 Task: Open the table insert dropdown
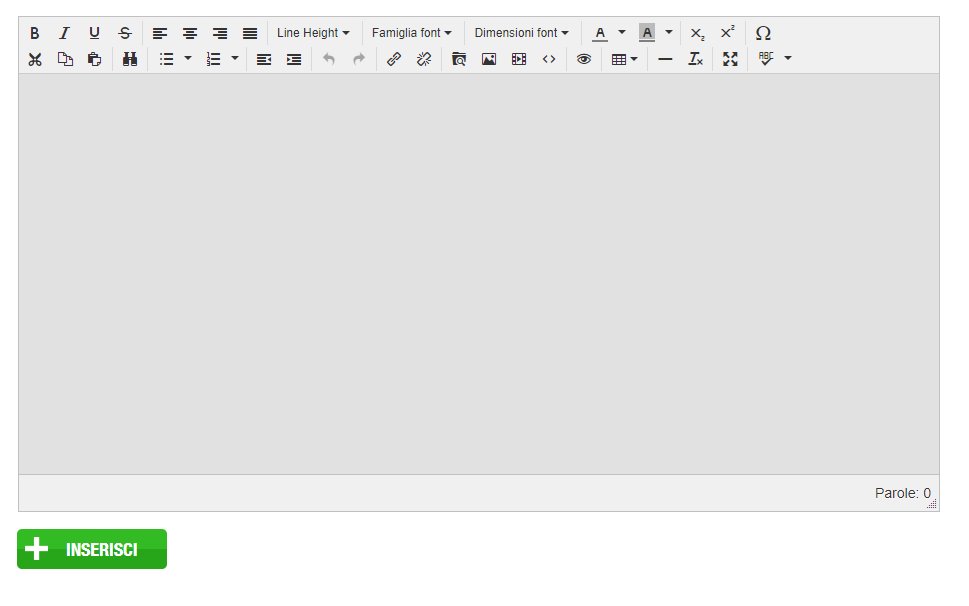(x=624, y=59)
